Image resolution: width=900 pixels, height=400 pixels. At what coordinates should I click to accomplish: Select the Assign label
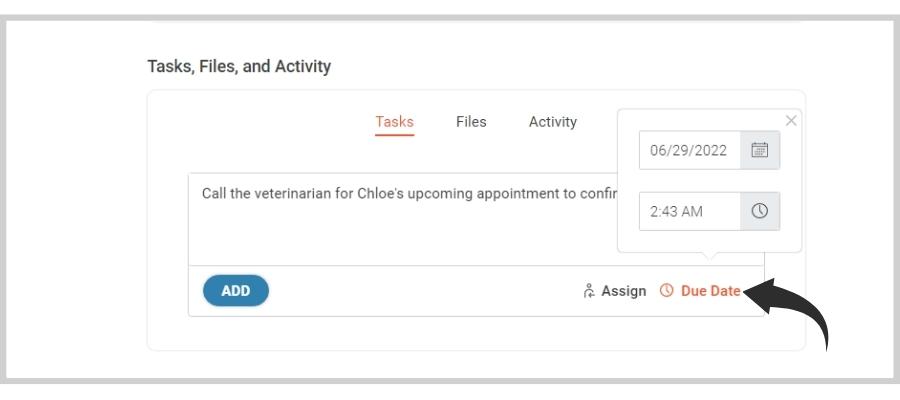[623, 291]
